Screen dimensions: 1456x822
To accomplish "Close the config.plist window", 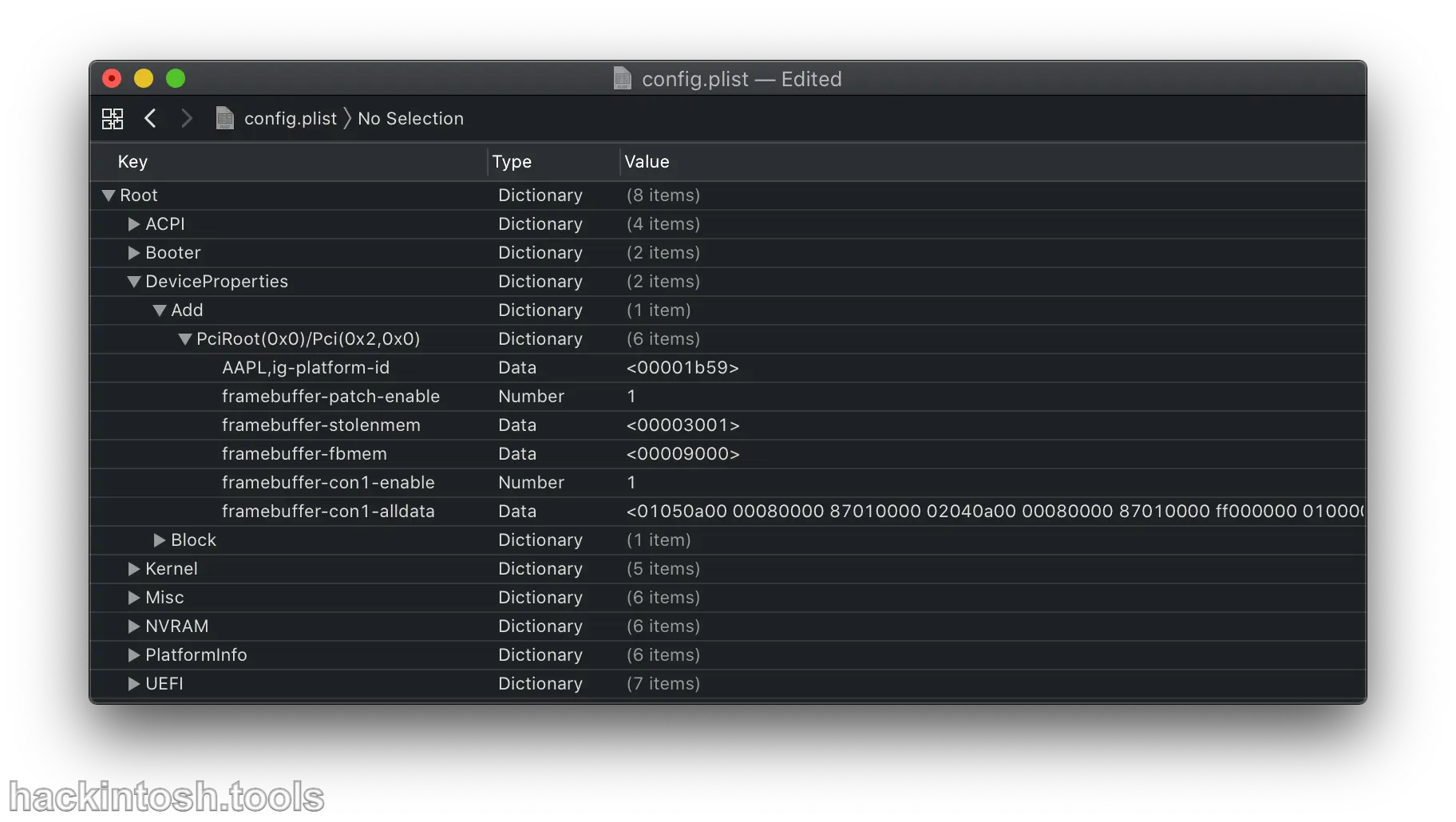I will click(112, 78).
